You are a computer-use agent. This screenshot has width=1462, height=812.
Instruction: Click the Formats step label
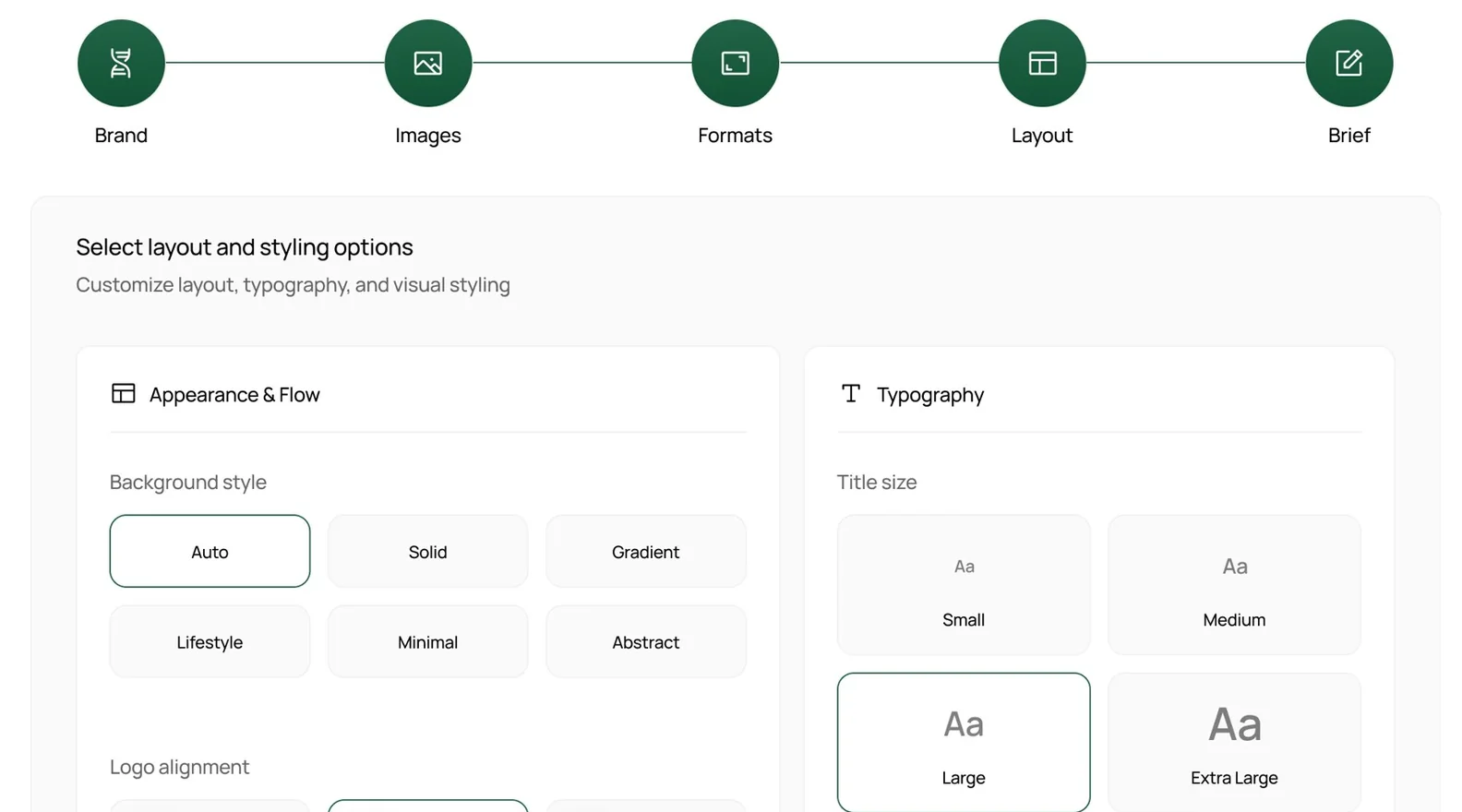[736, 136]
